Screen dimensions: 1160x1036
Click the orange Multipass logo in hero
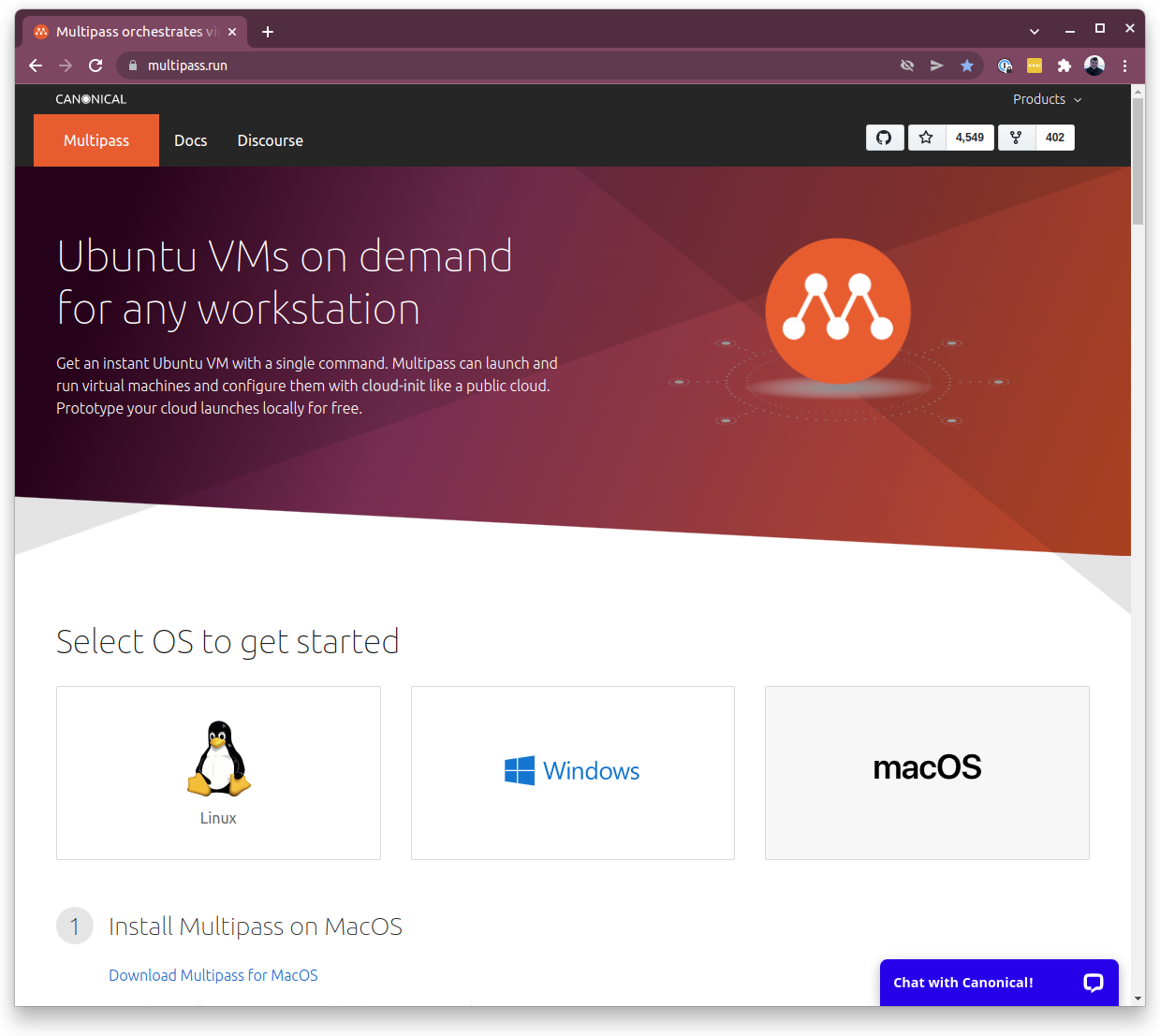[838, 312]
